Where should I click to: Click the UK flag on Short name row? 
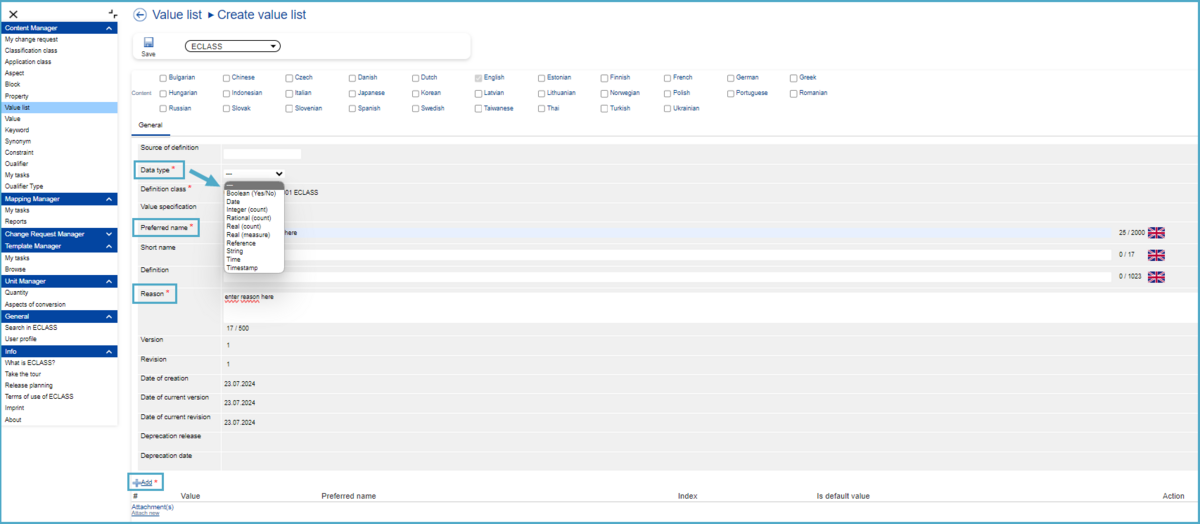coord(1156,254)
